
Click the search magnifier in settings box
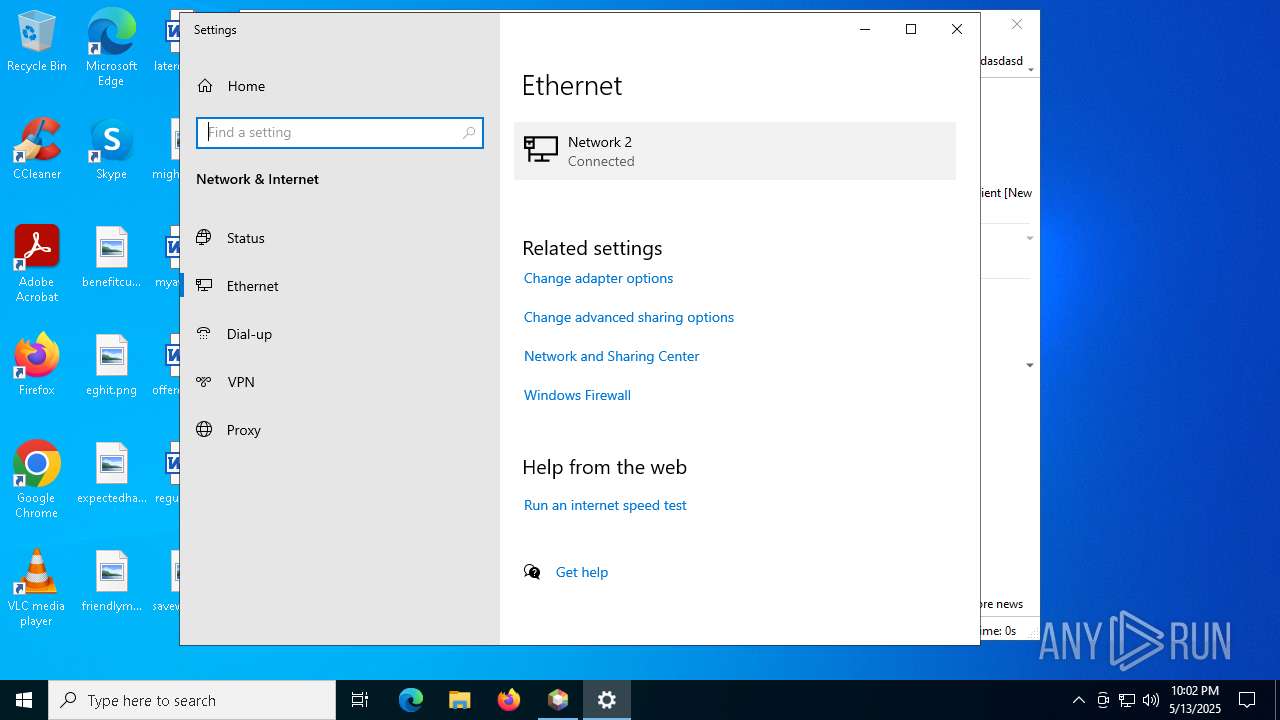pyautogui.click(x=469, y=132)
